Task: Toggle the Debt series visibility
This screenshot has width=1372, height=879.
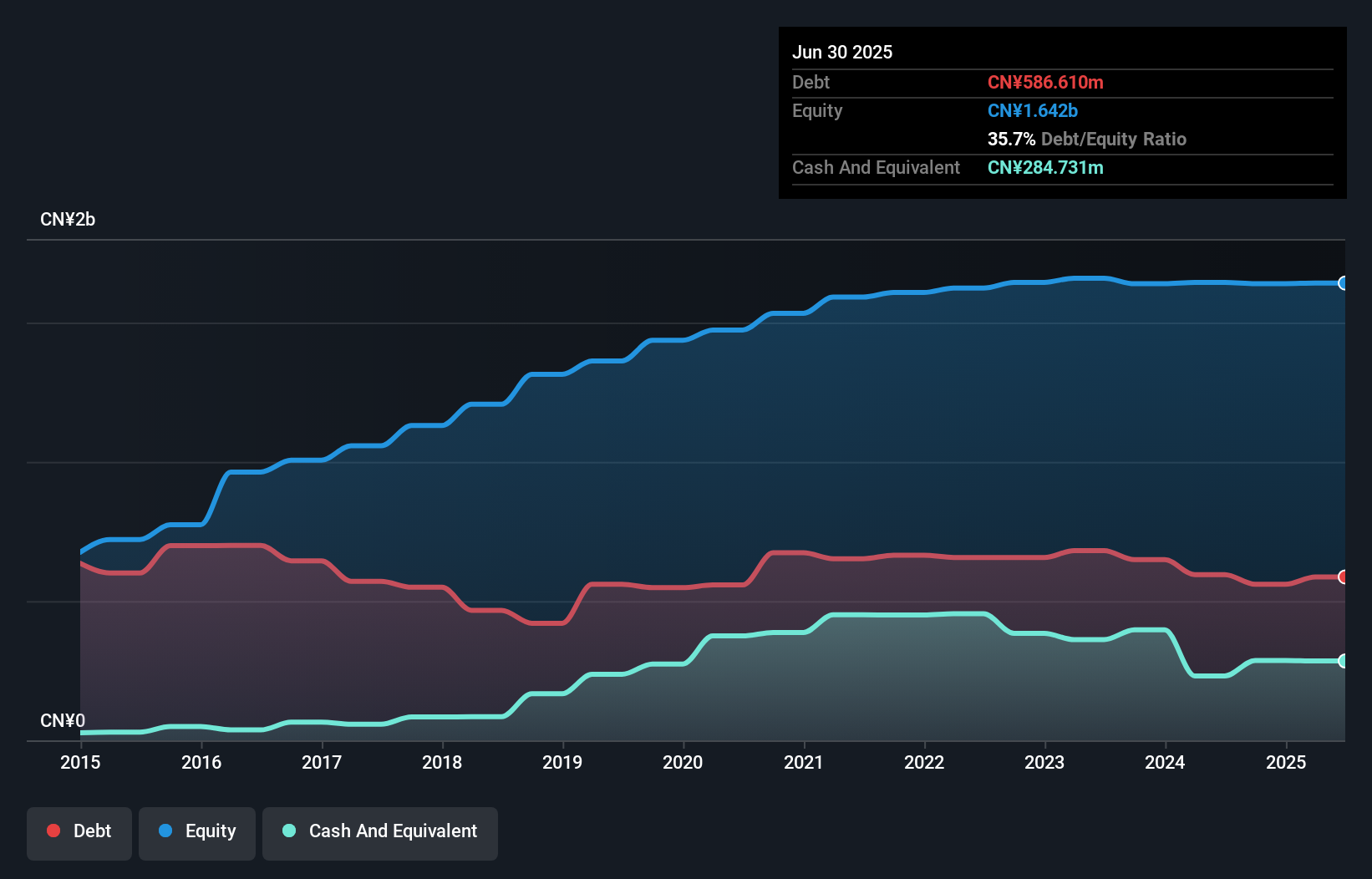Action: (x=79, y=831)
